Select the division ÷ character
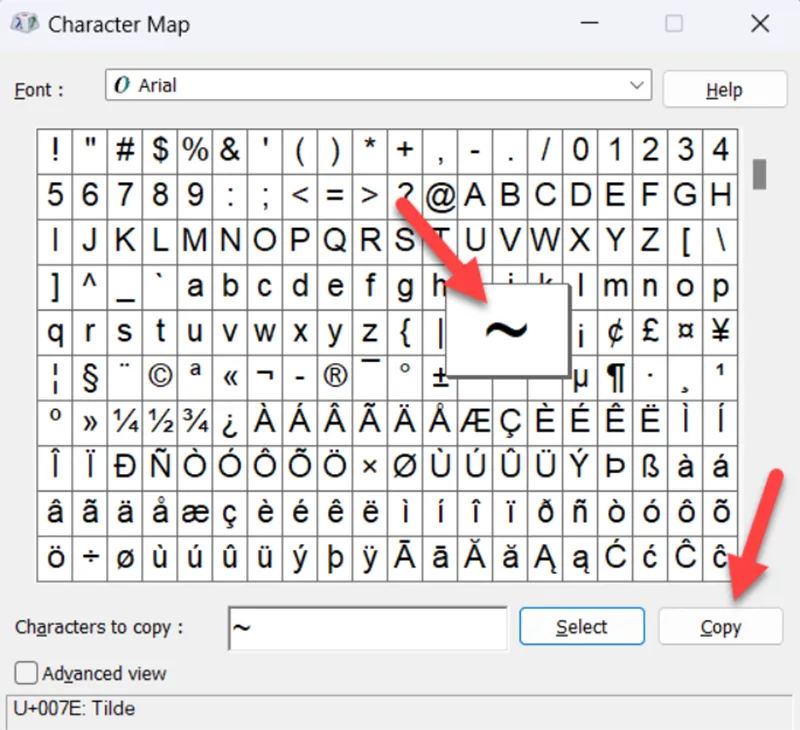This screenshot has width=800, height=730. 90,559
